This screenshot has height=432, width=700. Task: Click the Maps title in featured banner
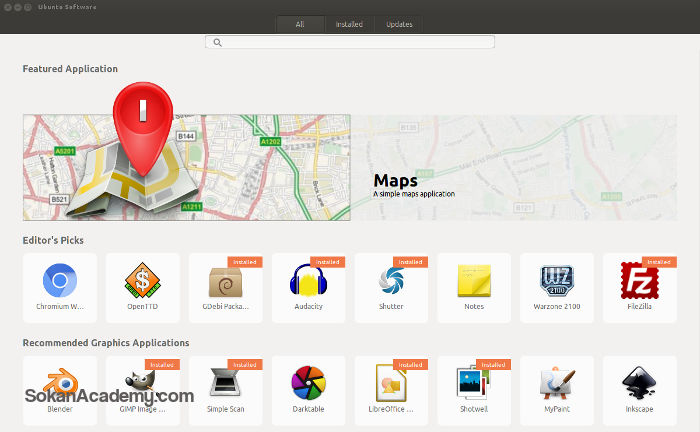tap(396, 180)
